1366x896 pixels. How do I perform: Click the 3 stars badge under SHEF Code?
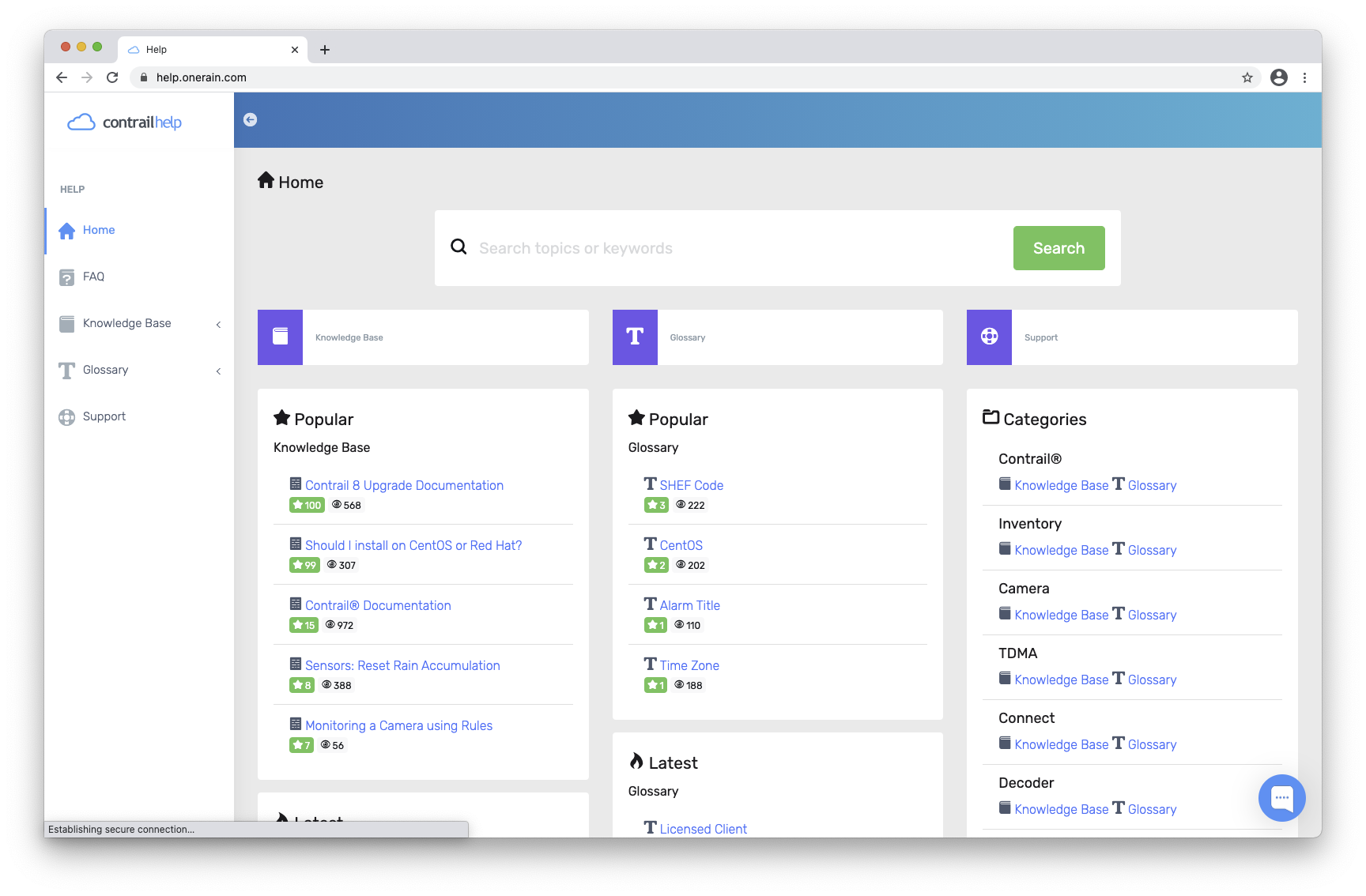656,505
